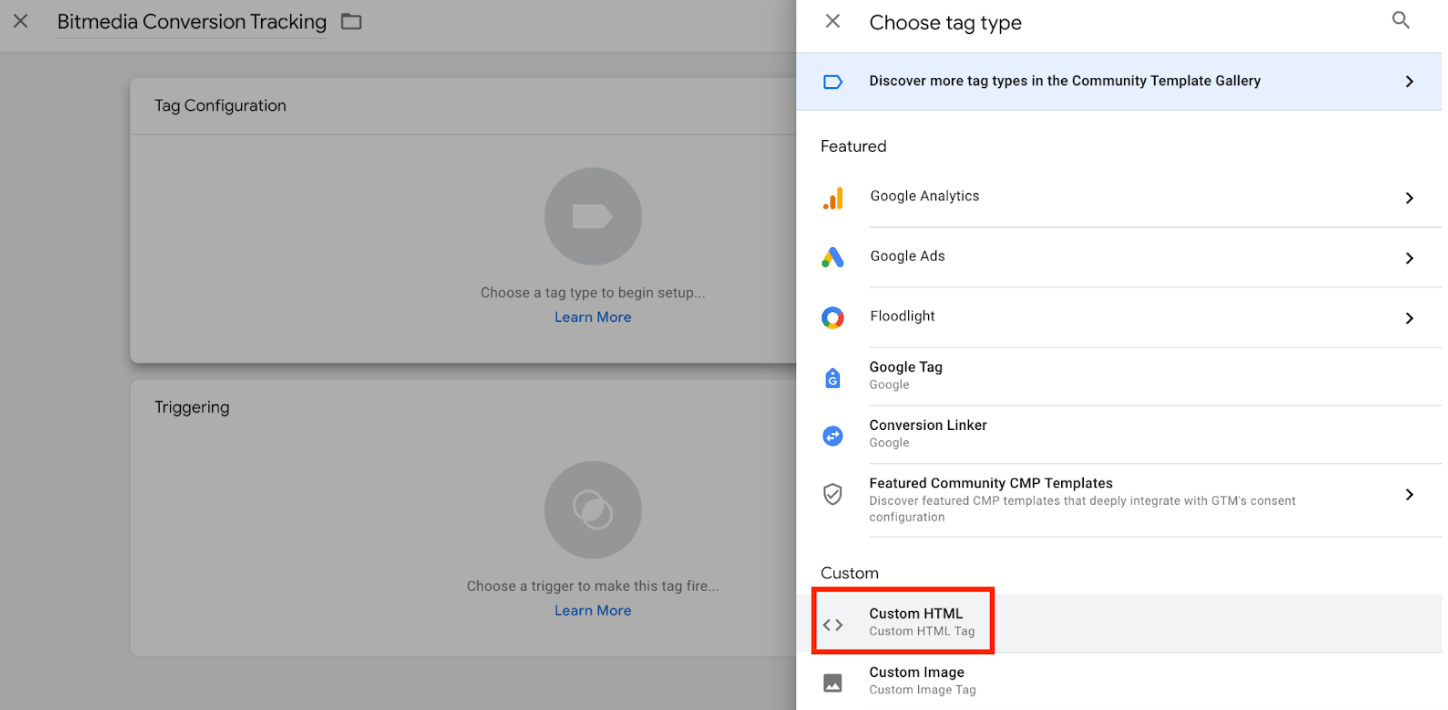The height and width of the screenshot is (710, 1448).
Task: Select the Custom Image tag type
Action: [917, 680]
